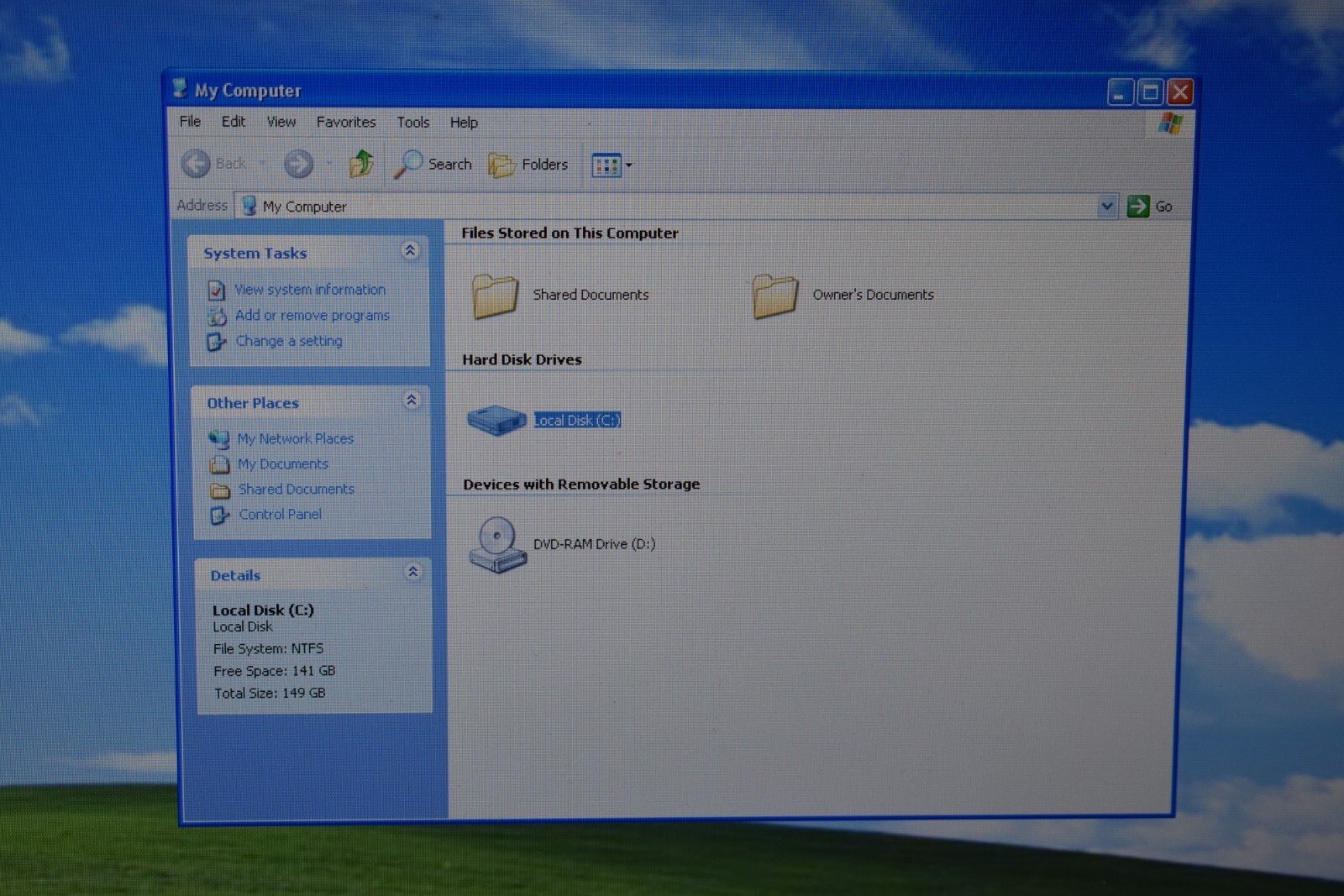Select the Shared Documents folder icon
Screen dimensions: 1344x896
pos(496,296)
